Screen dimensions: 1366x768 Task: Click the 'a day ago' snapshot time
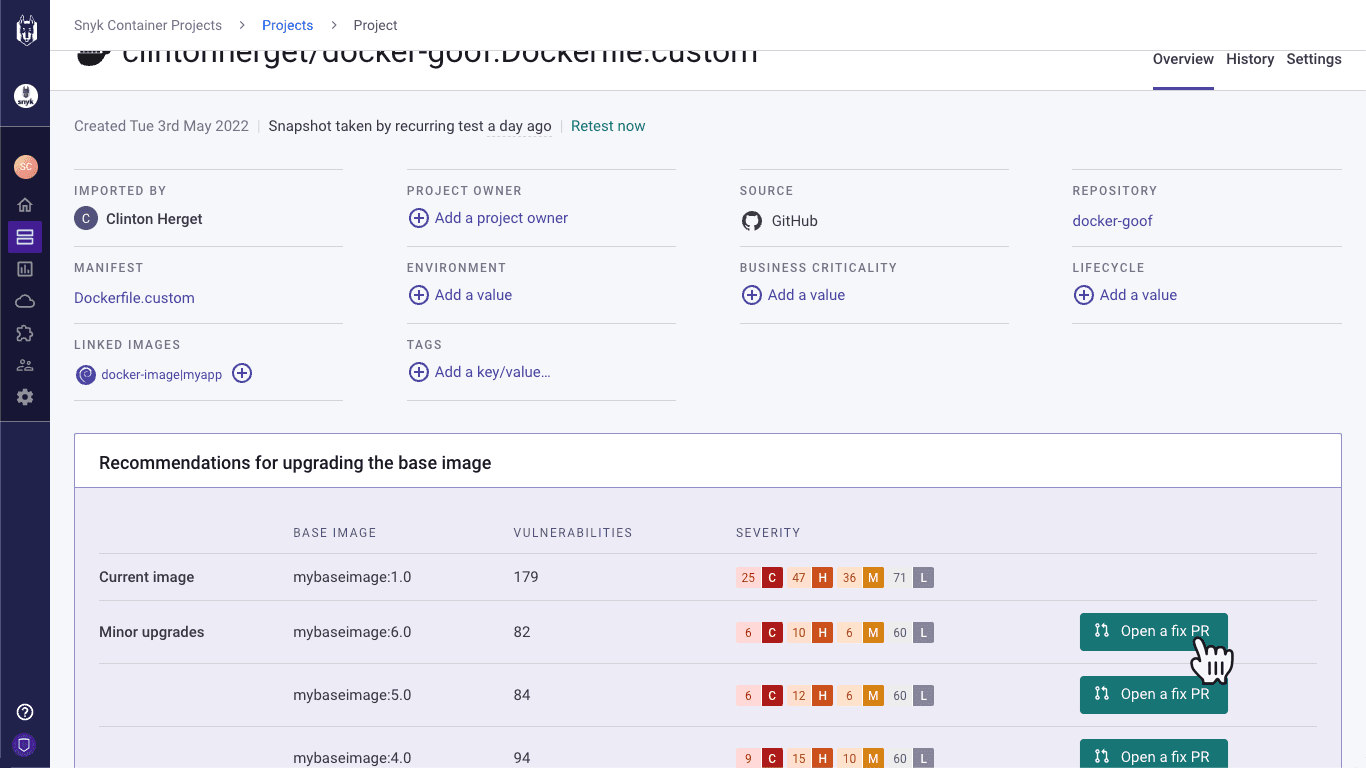(x=519, y=126)
